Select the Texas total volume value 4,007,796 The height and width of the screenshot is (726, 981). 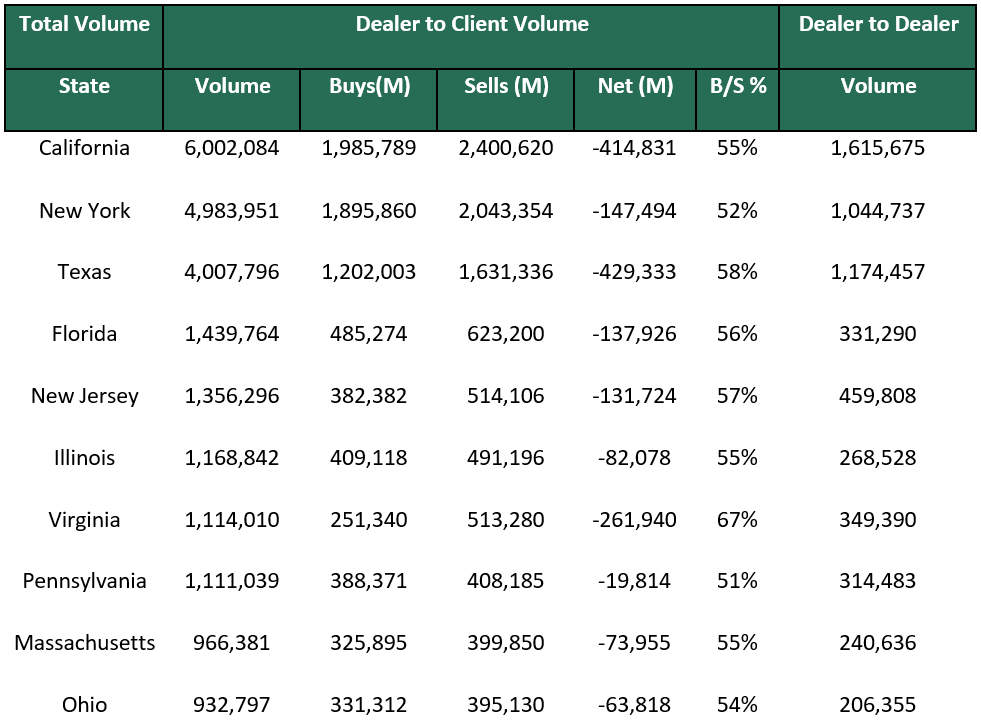pyautogui.click(x=231, y=272)
